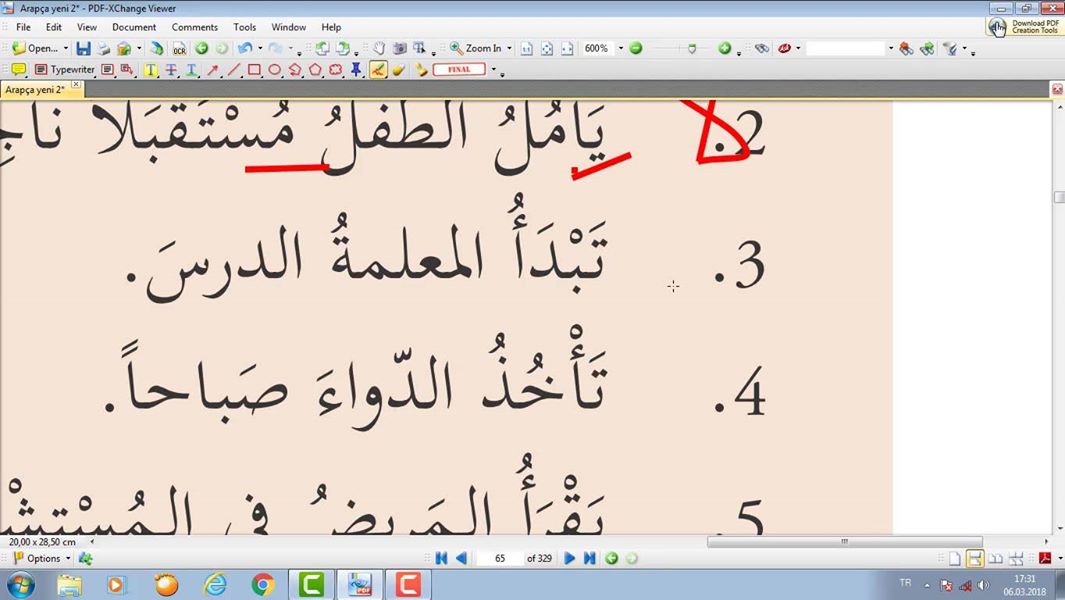Screen dimensions: 1065x600
Task: Select the Snapshot camera tool
Action: coord(400,48)
